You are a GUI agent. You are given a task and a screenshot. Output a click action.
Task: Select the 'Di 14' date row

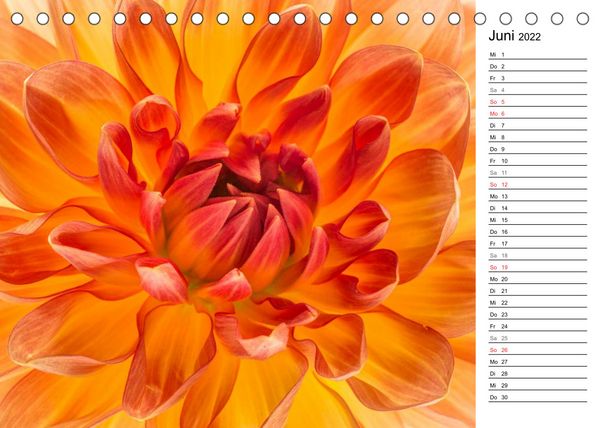pyautogui.click(x=538, y=208)
